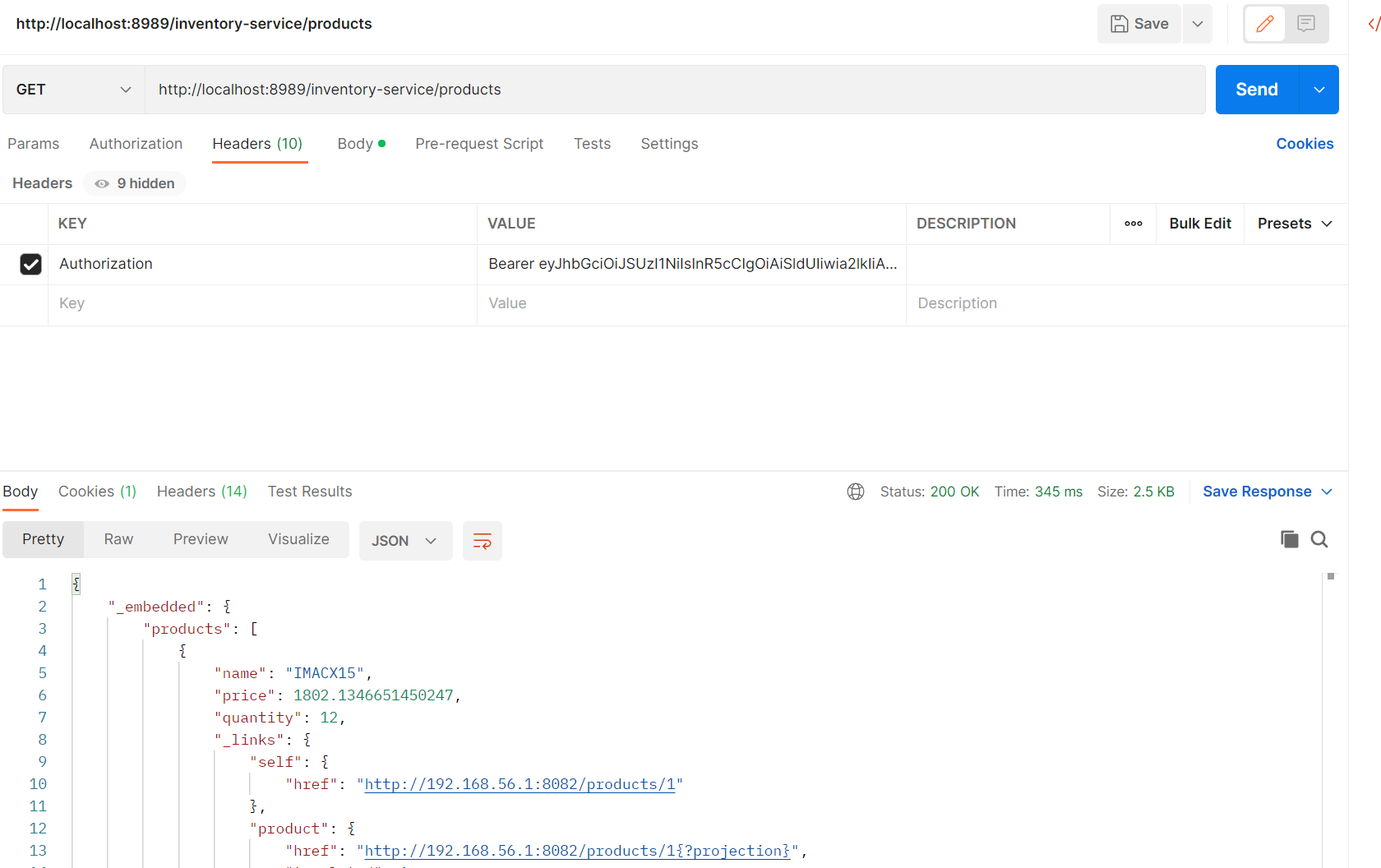Open the Tests tab
This screenshot has width=1381, height=868.
(592, 144)
